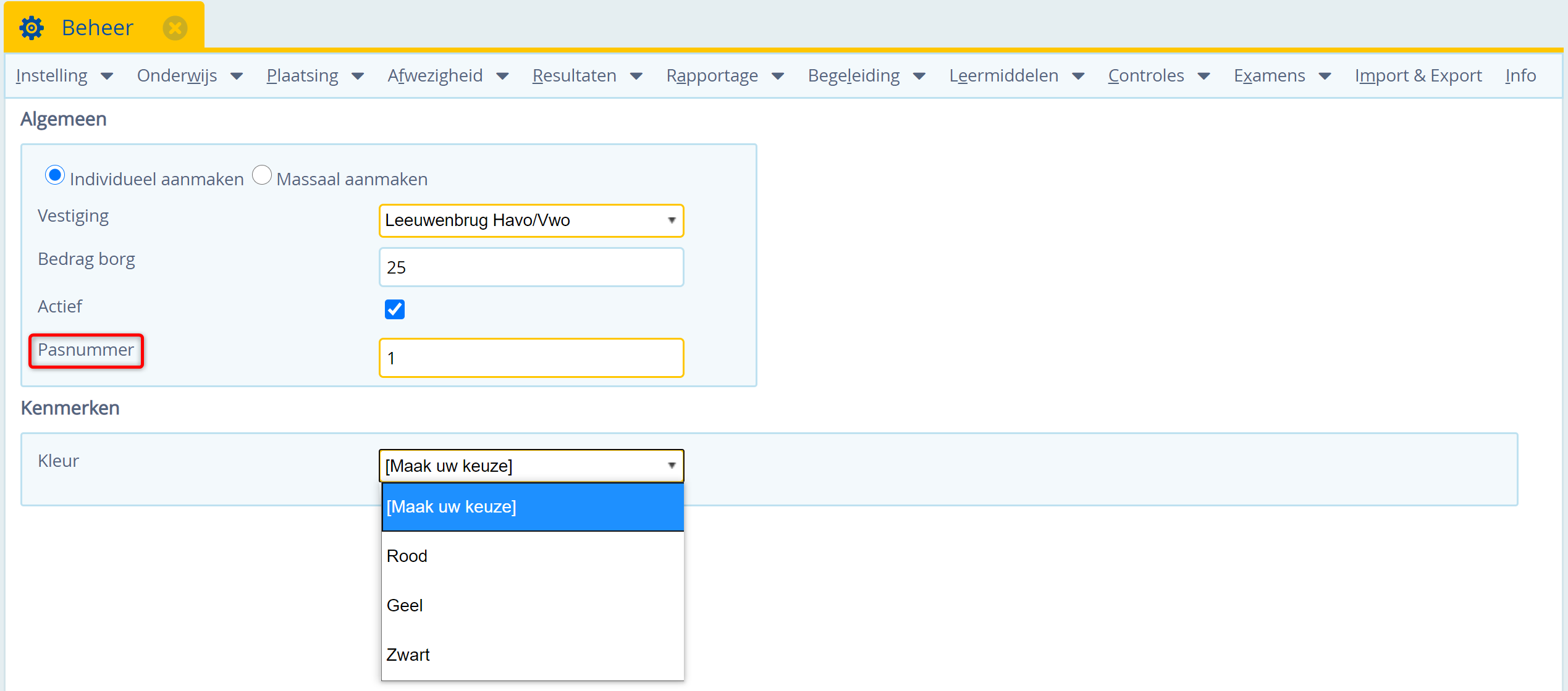Image resolution: width=1568 pixels, height=691 pixels.
Task: Click the Bedrag borg label
Action: (86, 259)
